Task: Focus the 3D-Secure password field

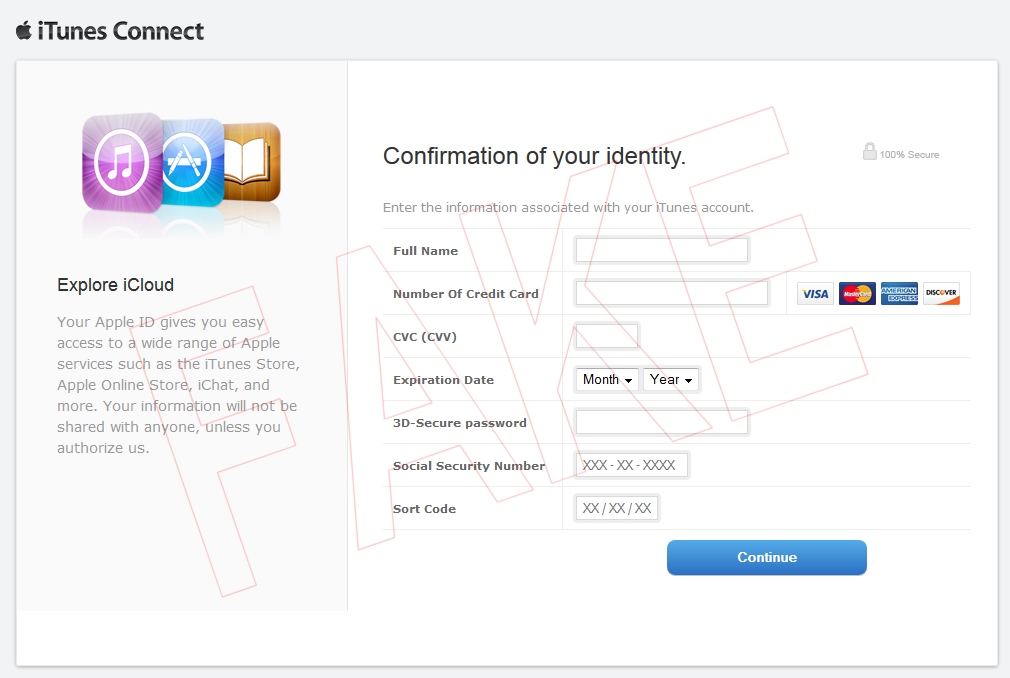Action: point(662,422)
